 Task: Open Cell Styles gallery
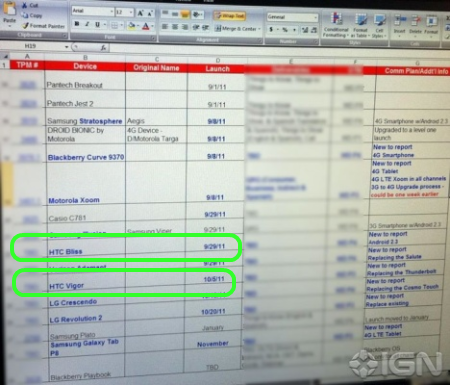378,25
